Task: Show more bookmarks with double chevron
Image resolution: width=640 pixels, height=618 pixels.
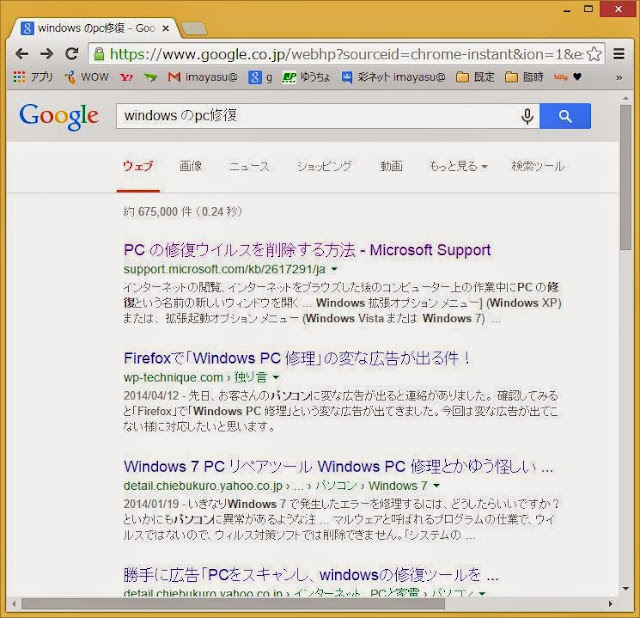Action: tap(619, 77)
